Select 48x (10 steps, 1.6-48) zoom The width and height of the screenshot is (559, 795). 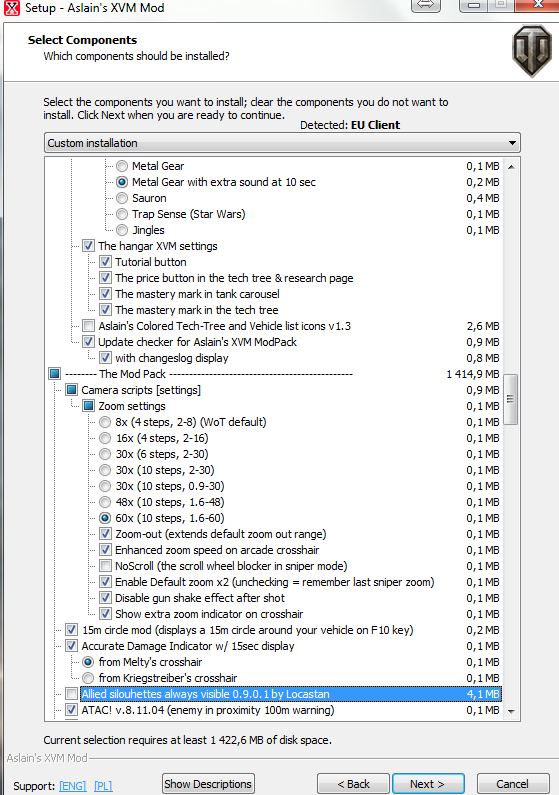pyautogui.click(x=105, y=502)
